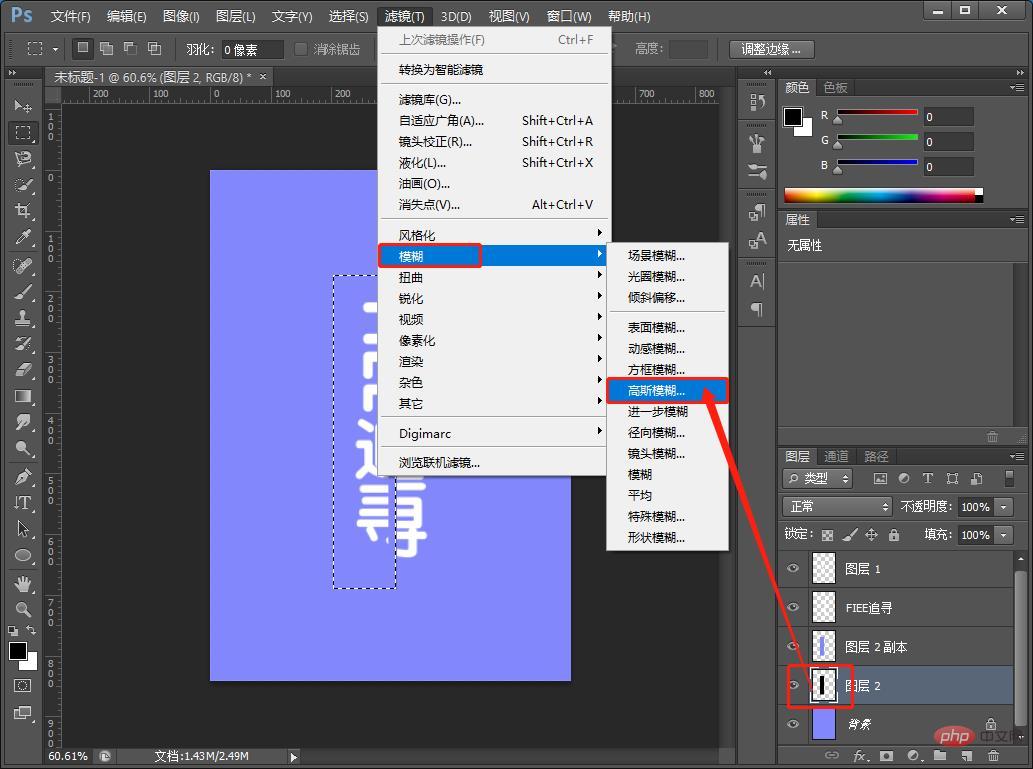1033x769 pixels.
Task: Hide FIEE追寻 layer visibility eye
Action: [793, 607]
